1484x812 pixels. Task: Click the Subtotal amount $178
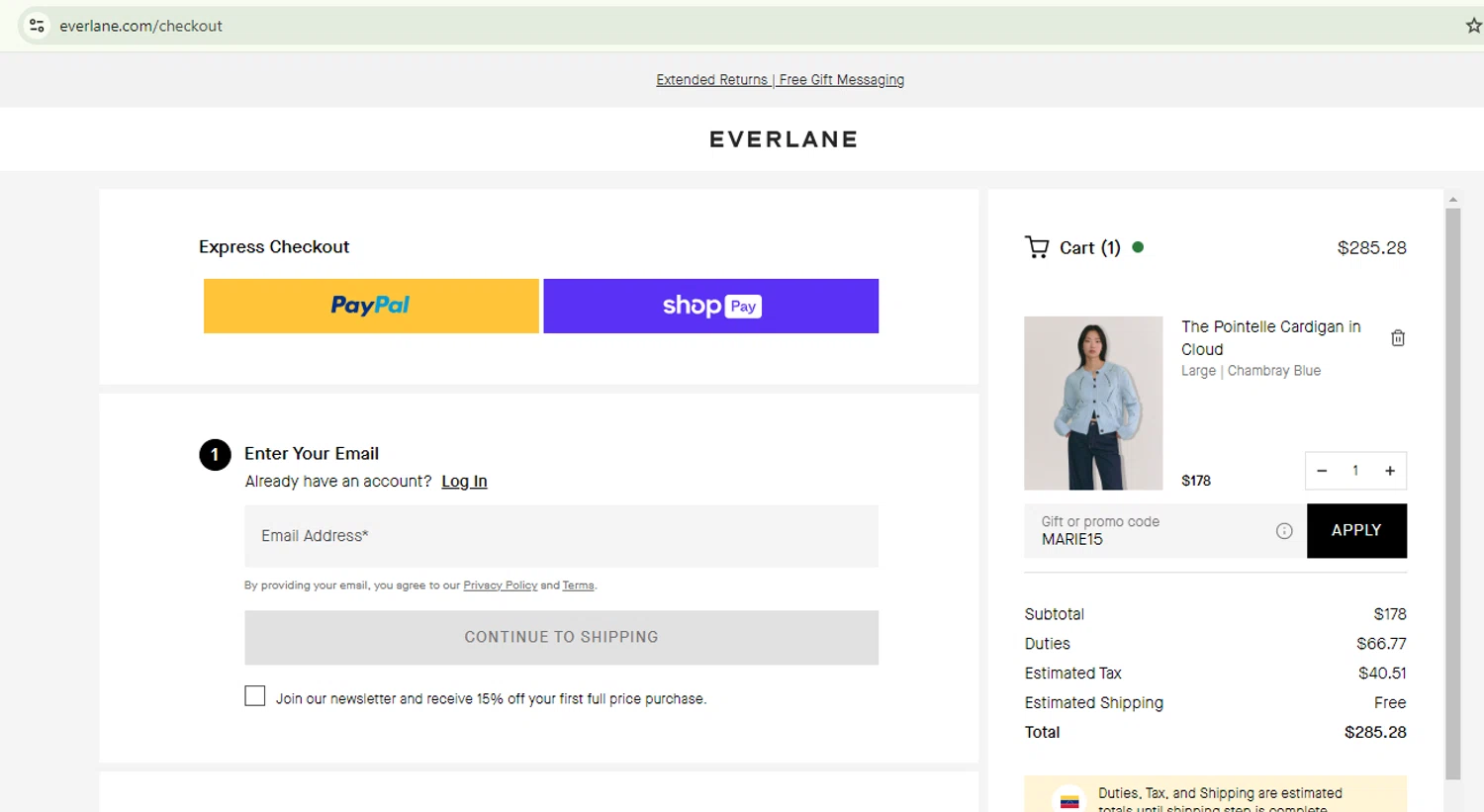coord(1390,614)
